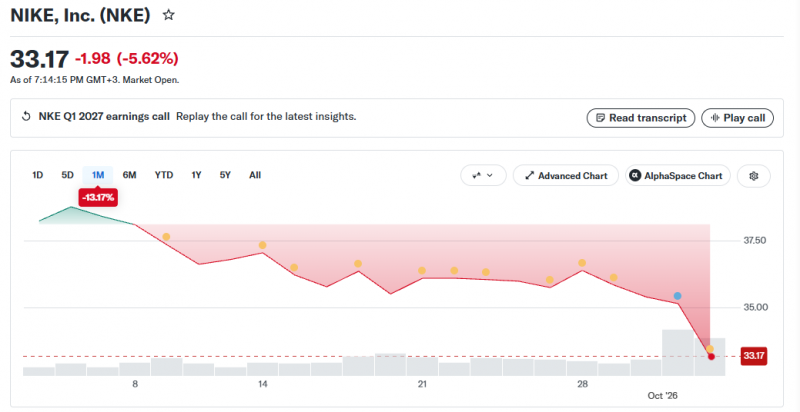This screenshot has height=412, width=800.
Task: Read the earnings call transcript
Action: tap(641, 118)
